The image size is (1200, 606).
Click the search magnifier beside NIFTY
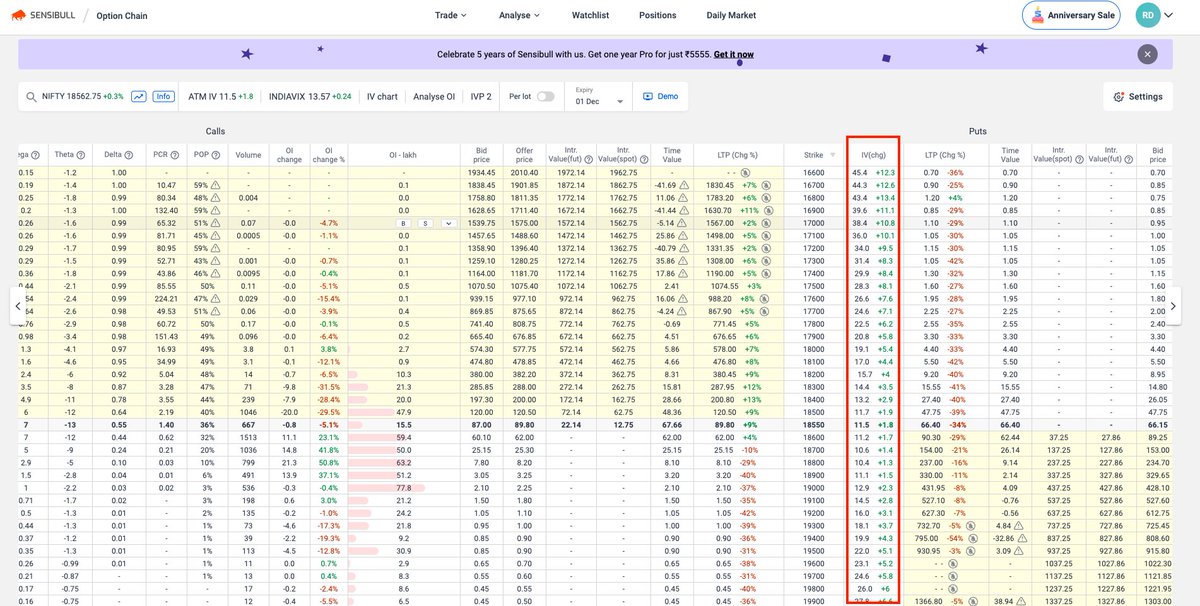point(31,97)
